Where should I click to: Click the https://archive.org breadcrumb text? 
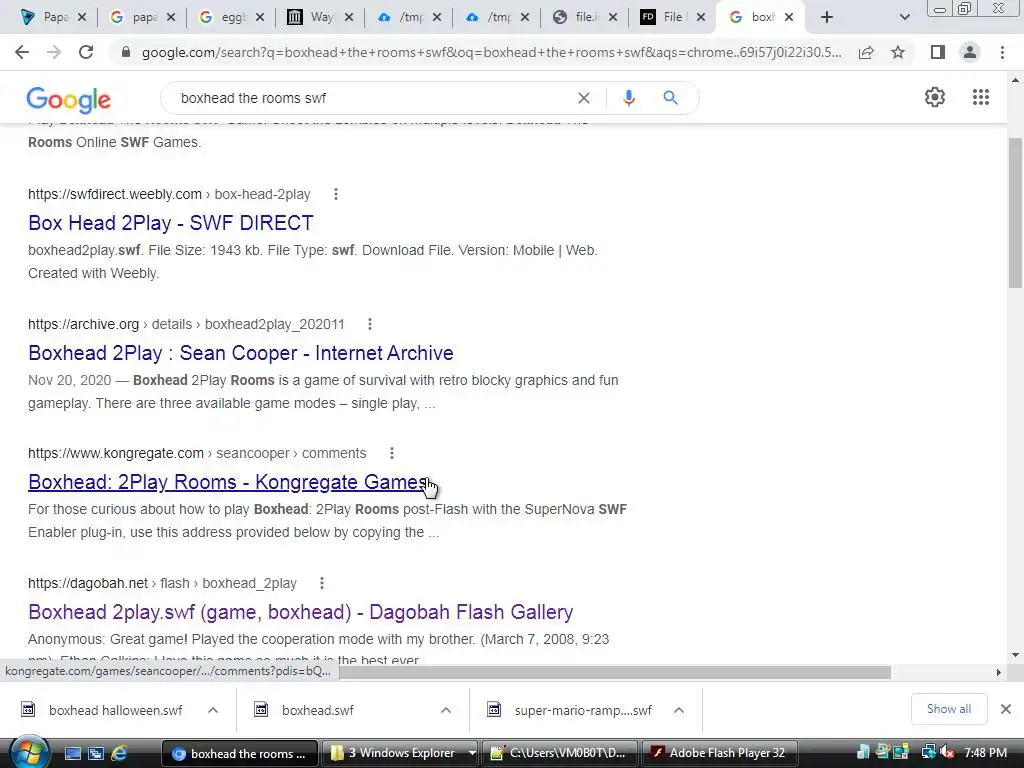pyautogui.click(x=84, y=324)
